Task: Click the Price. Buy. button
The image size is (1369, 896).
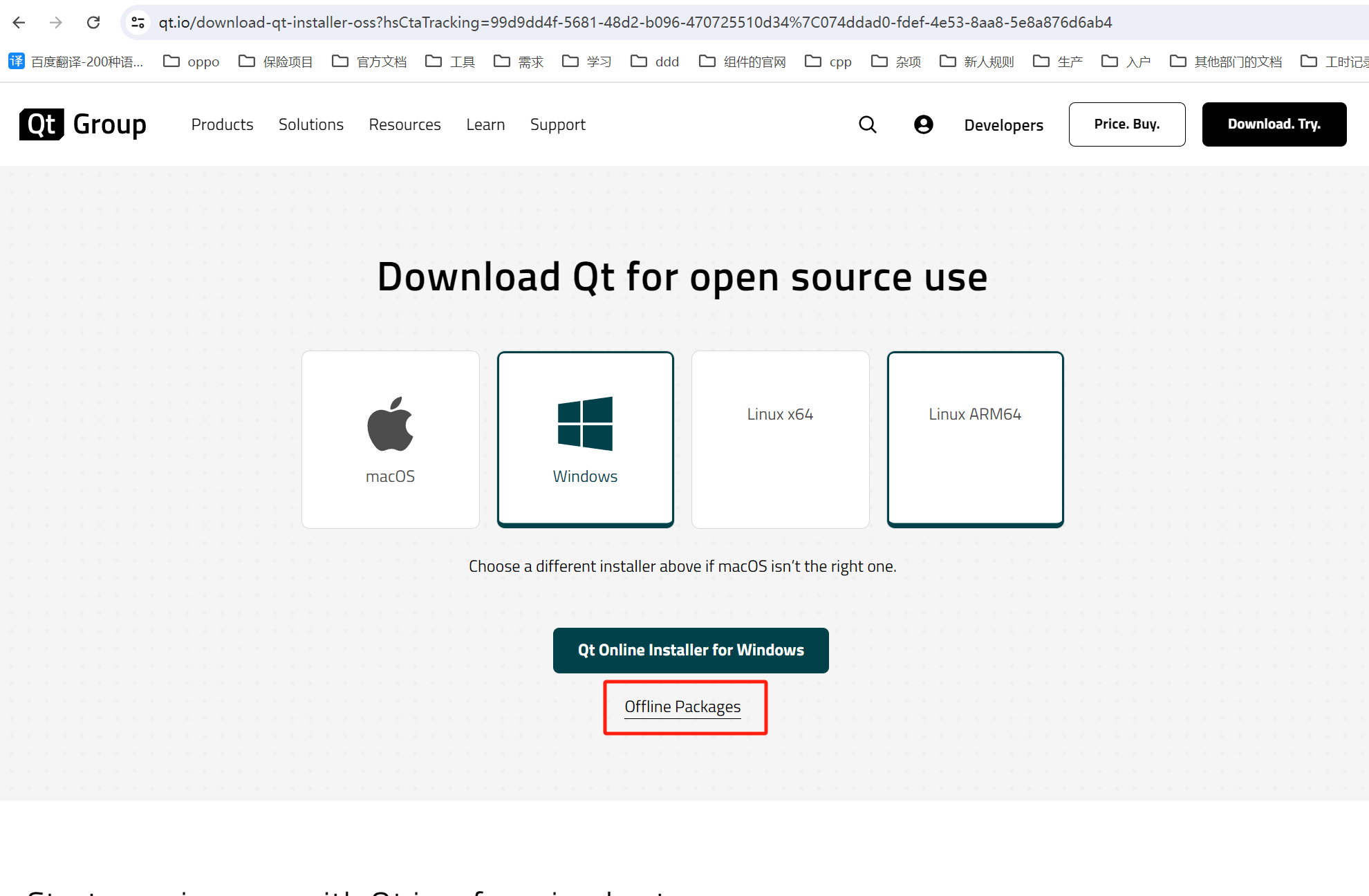Action: [x=1127, y=124]
